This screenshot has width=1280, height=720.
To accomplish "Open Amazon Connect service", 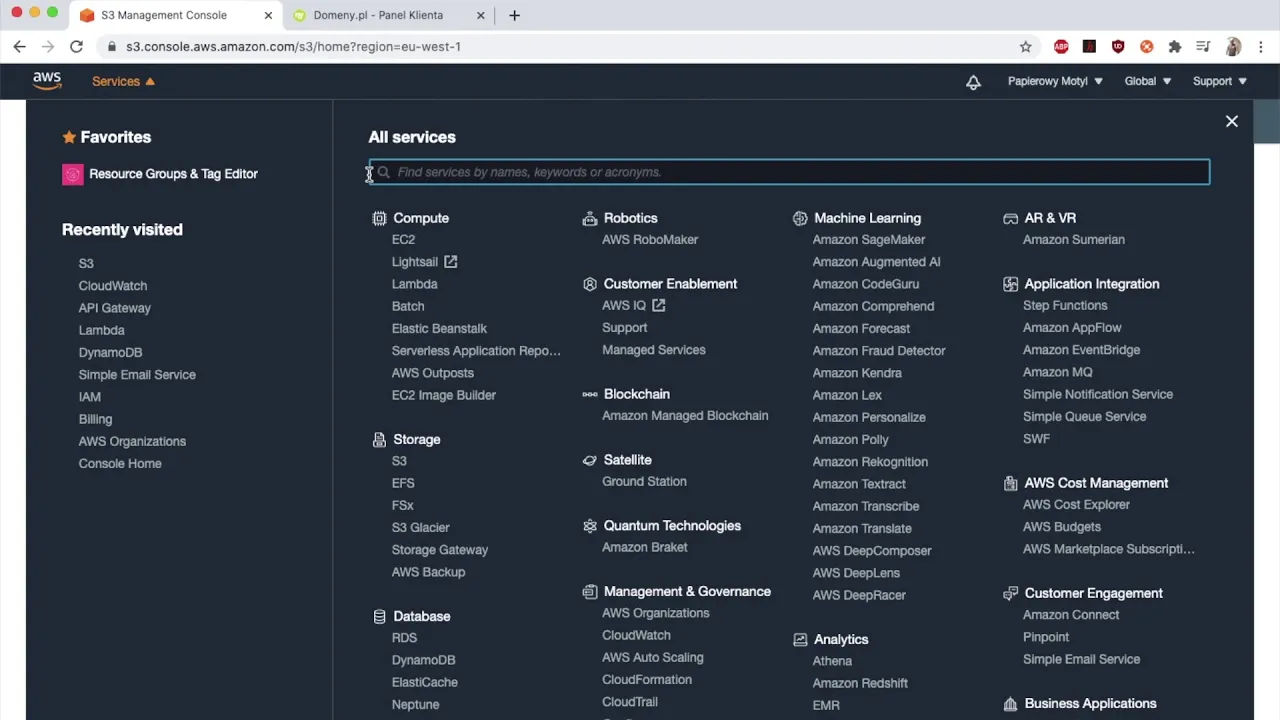I will (x=1071, y=615).
